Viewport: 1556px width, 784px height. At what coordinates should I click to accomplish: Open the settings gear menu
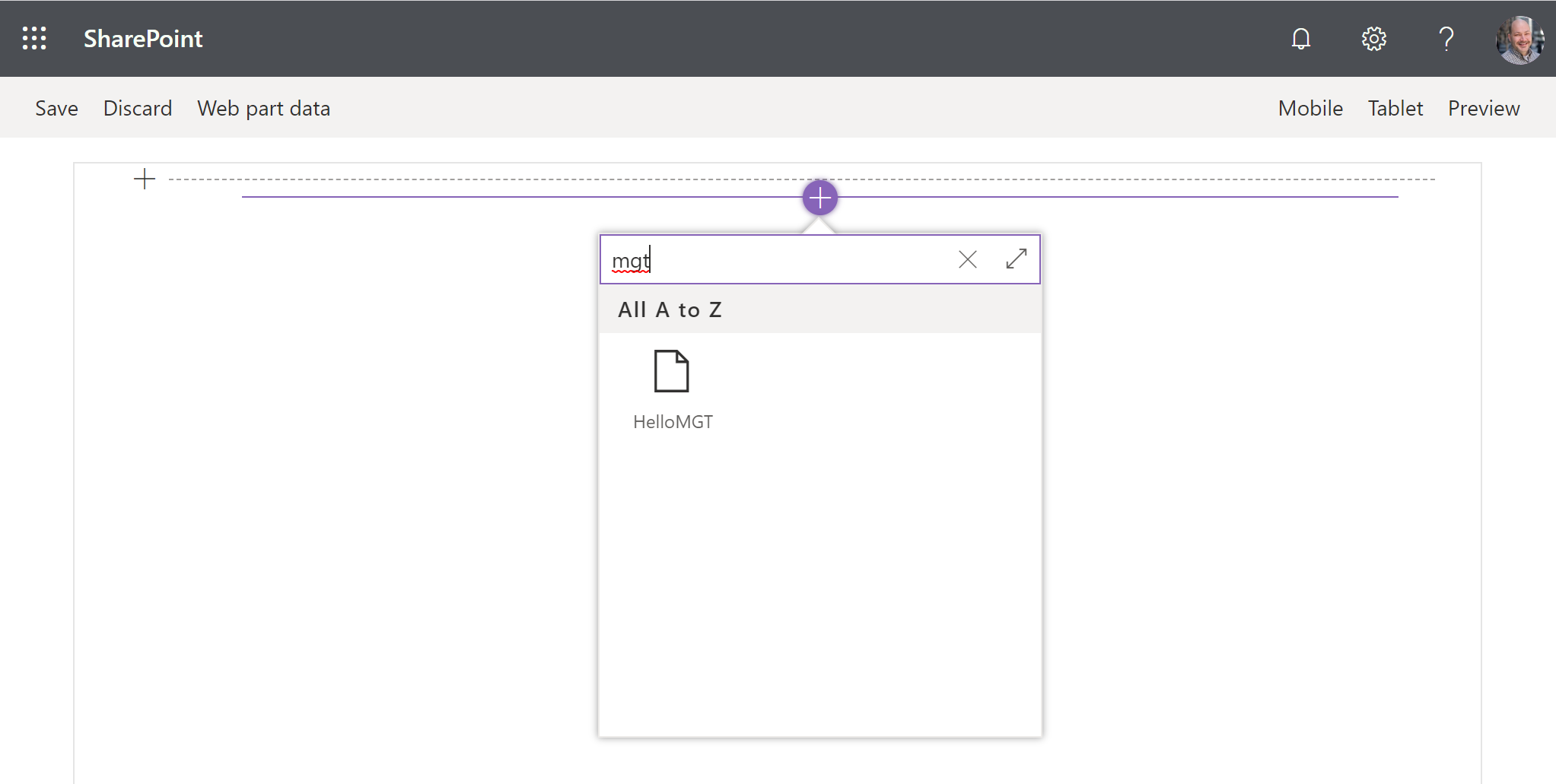[1373, 39]
